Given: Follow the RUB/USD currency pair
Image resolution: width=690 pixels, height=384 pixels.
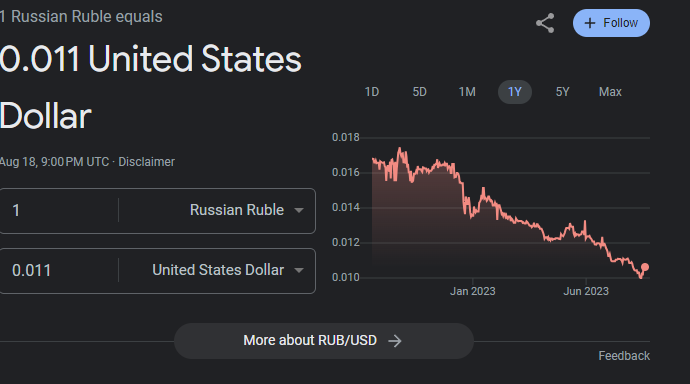Looking at the screenshot, I should 611,23.
